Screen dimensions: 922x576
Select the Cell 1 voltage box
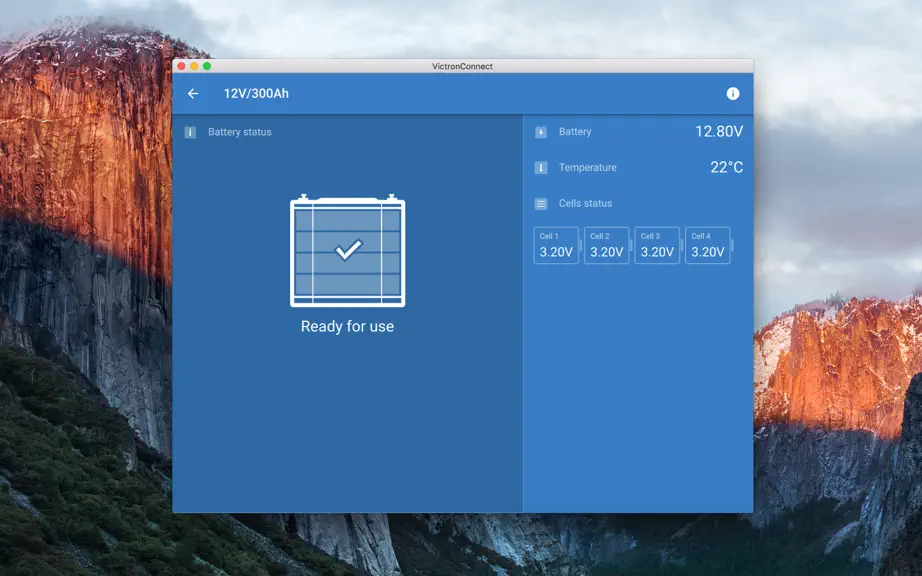(x=556, y=245)
